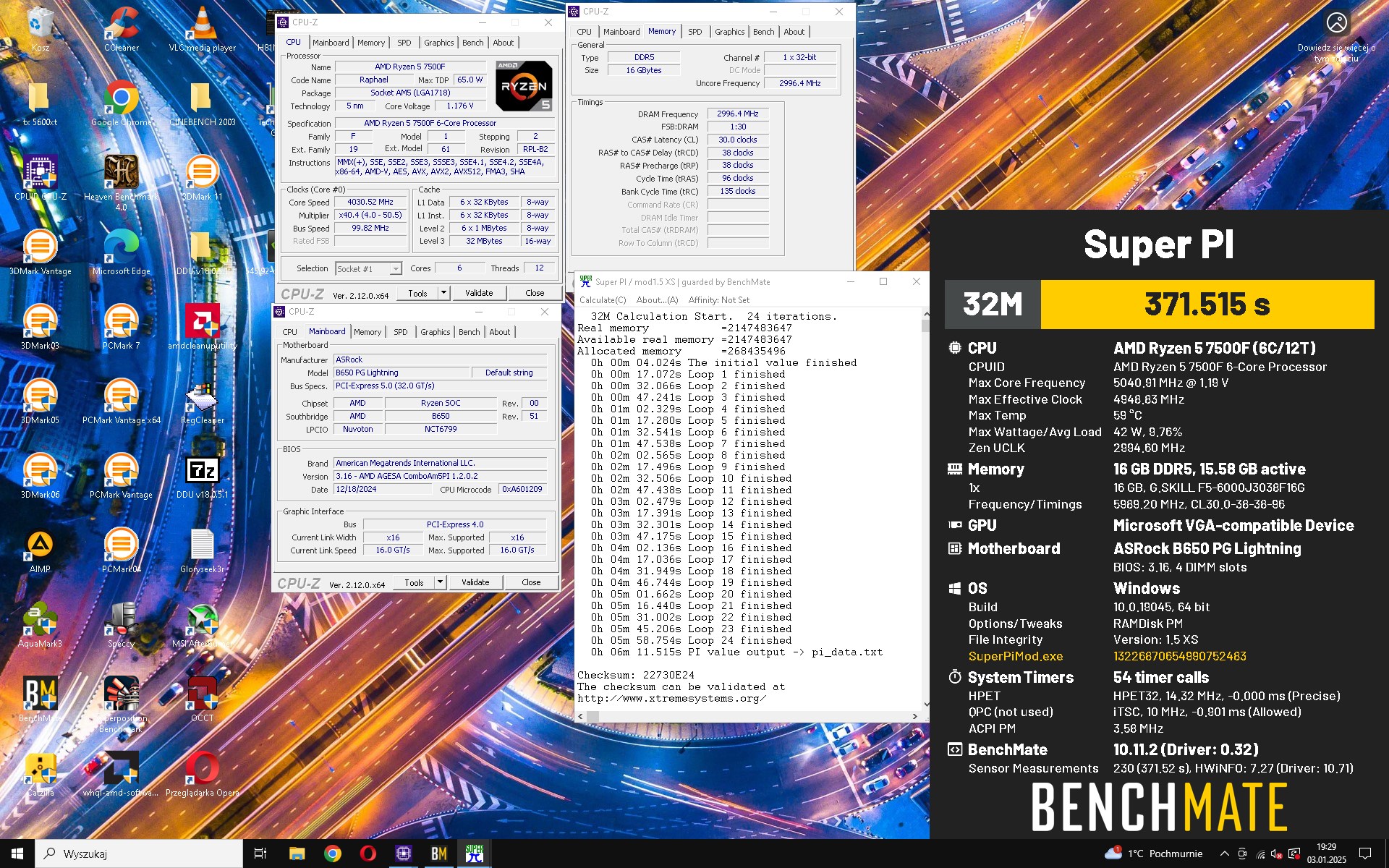Viewport: 1389px width, 868px height.
Task: Launch OCCT desktop shortcut
Action: [x=203, y=699]
